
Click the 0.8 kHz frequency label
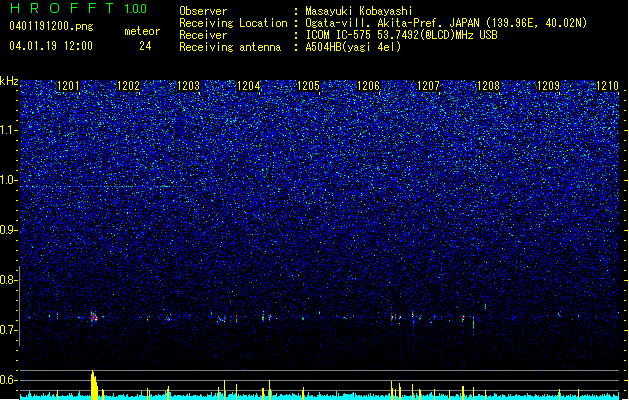(9, 280)
